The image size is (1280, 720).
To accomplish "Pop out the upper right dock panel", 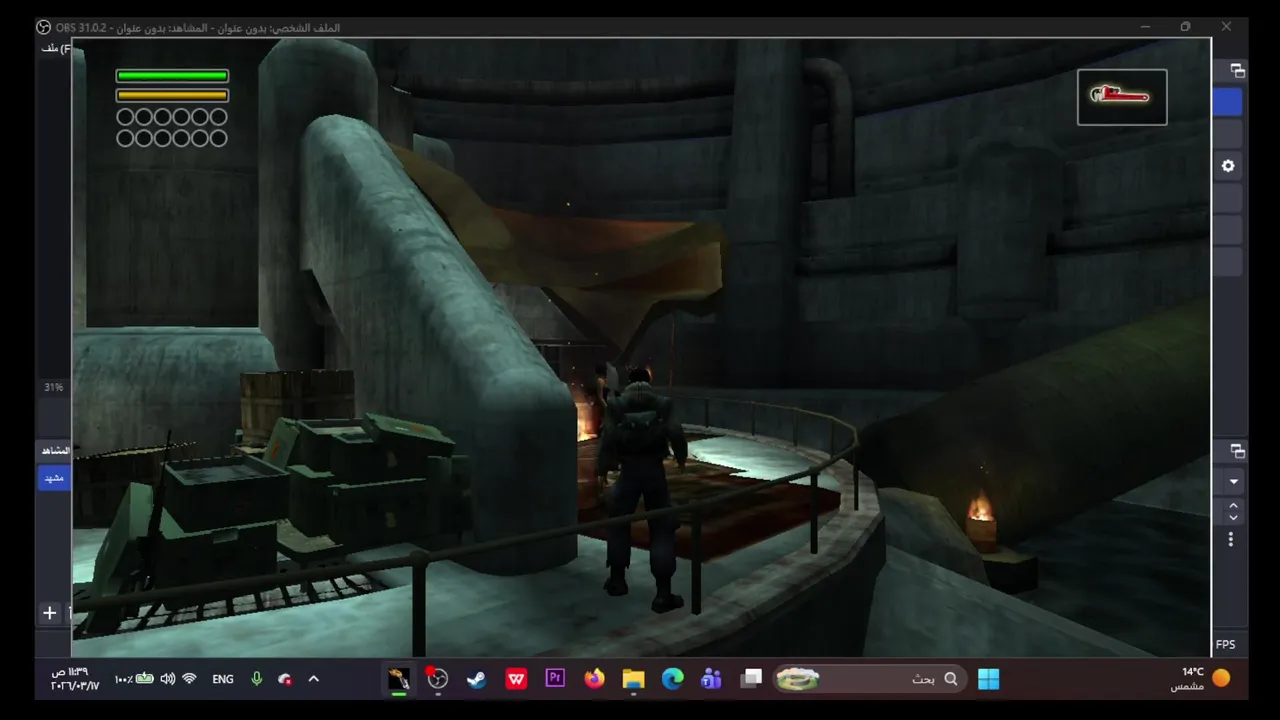I will [1237, 70].
